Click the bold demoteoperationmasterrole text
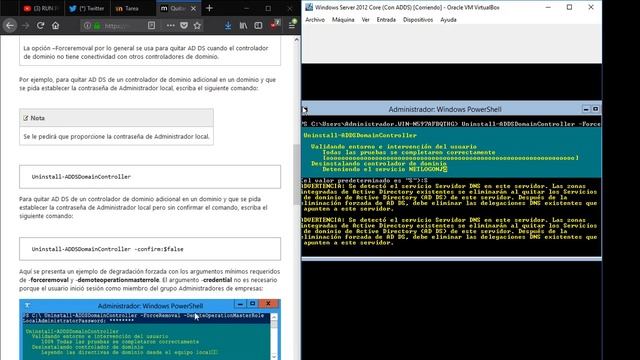Image resolution: width=640 pixels, height=360 pixels. coord(118,280)
